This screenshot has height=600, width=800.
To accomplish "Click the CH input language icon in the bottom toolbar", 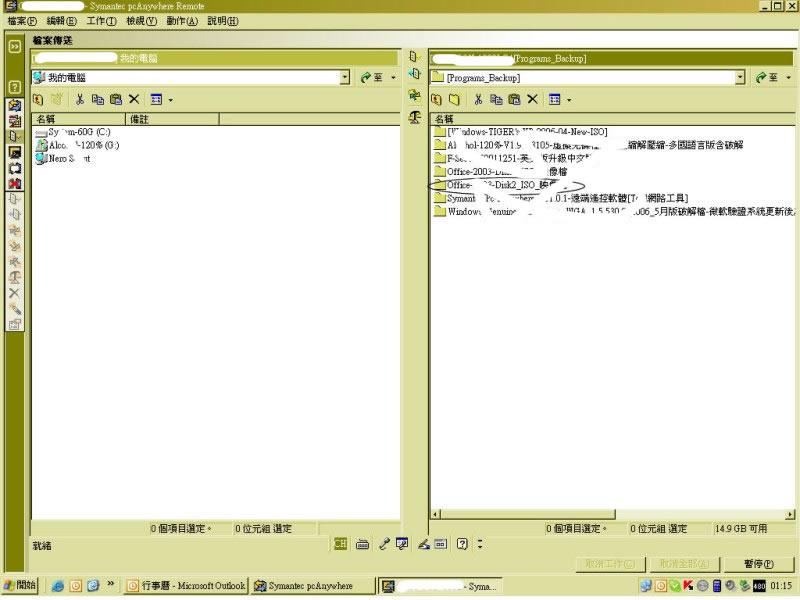I will click(x=340, y=544).
